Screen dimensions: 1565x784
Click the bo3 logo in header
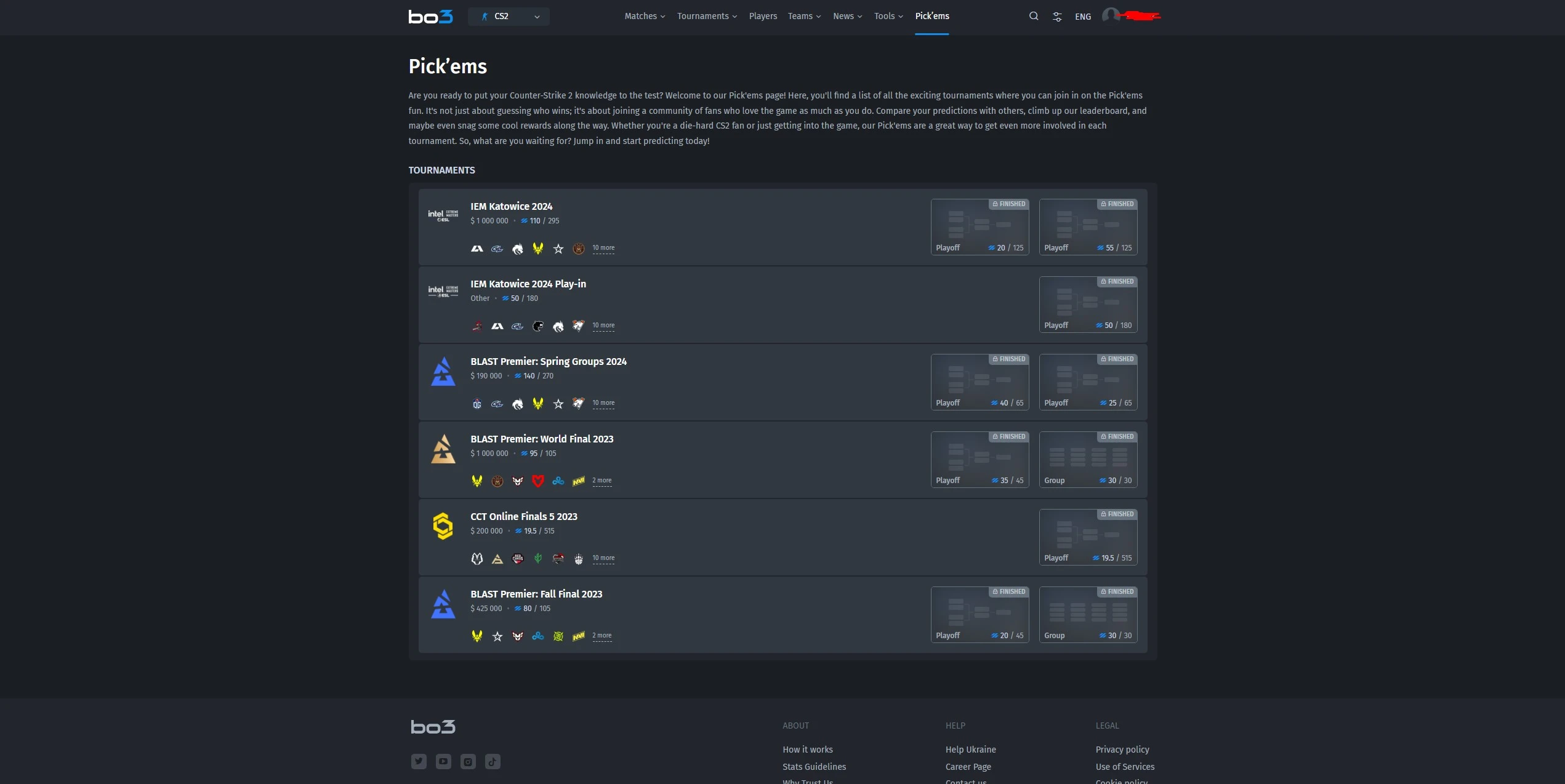point(431,17)
